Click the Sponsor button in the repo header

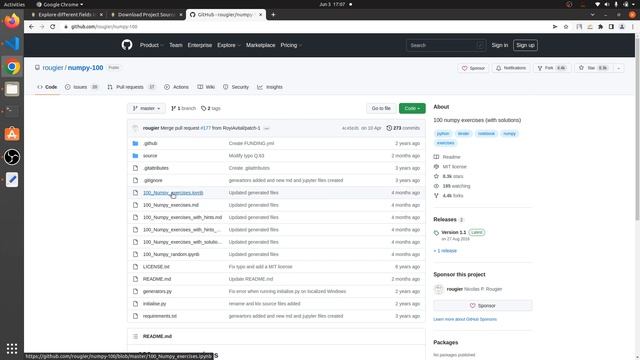pyautogui.click(x=473, y=68)
